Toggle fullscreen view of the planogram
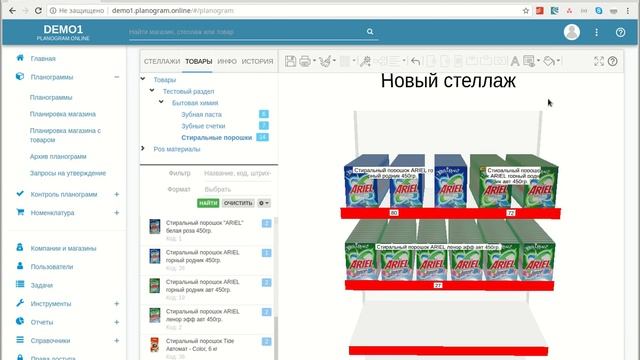Image resolution: width=640 pixels, height=360 pixels. pos(599,61)
